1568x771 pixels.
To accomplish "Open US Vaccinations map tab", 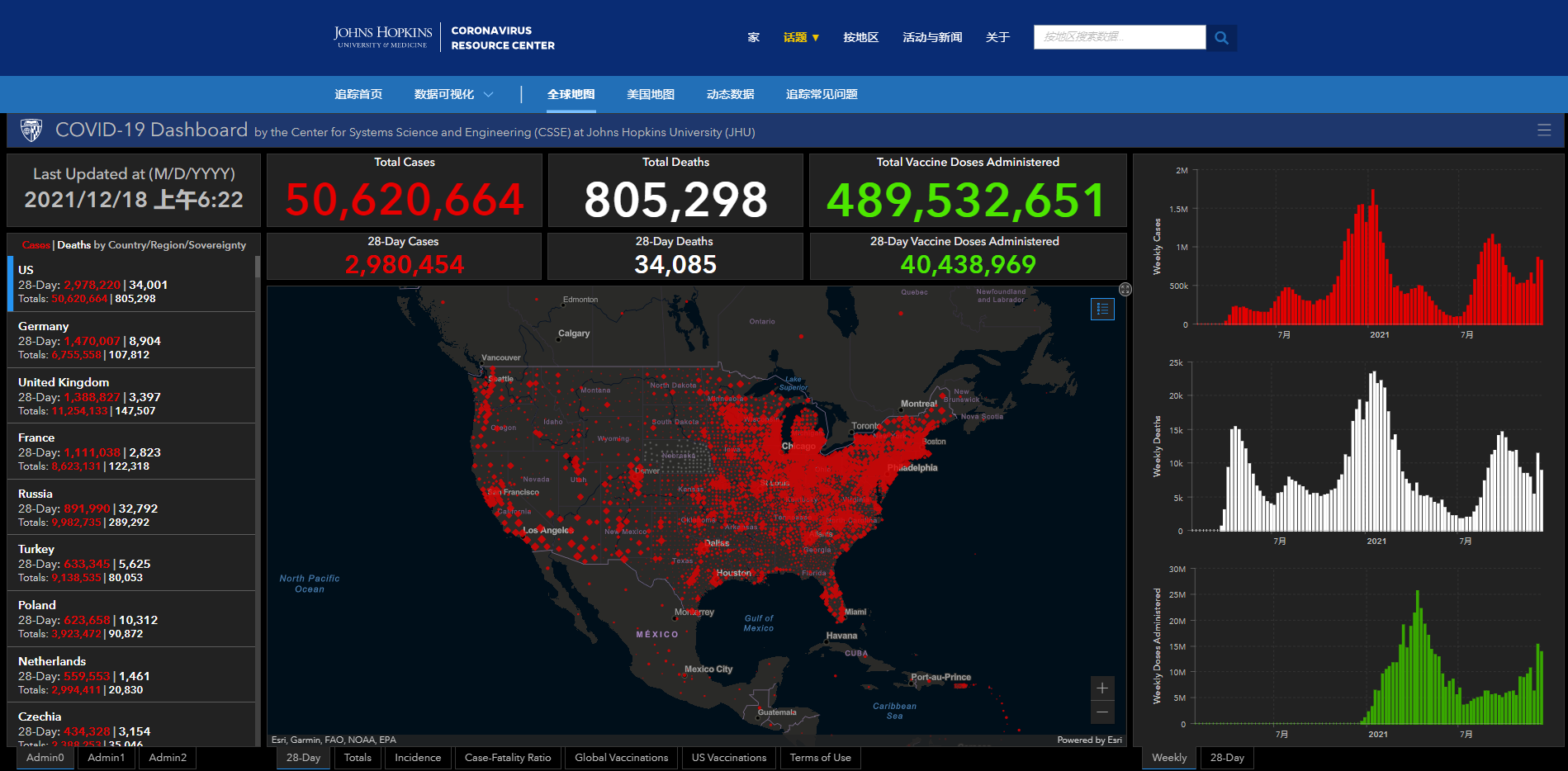I will pos(729,758).
